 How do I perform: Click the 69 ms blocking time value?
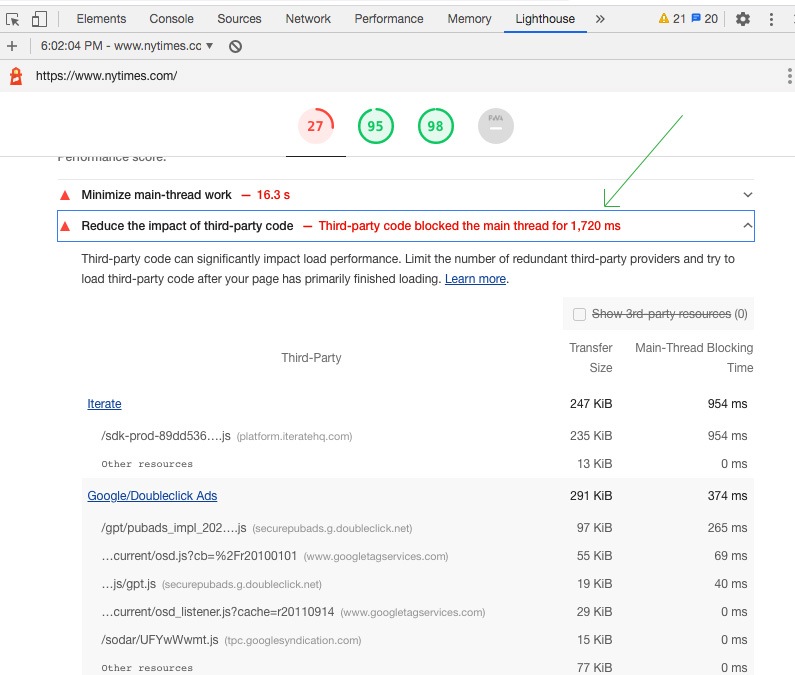coord(731,556)
